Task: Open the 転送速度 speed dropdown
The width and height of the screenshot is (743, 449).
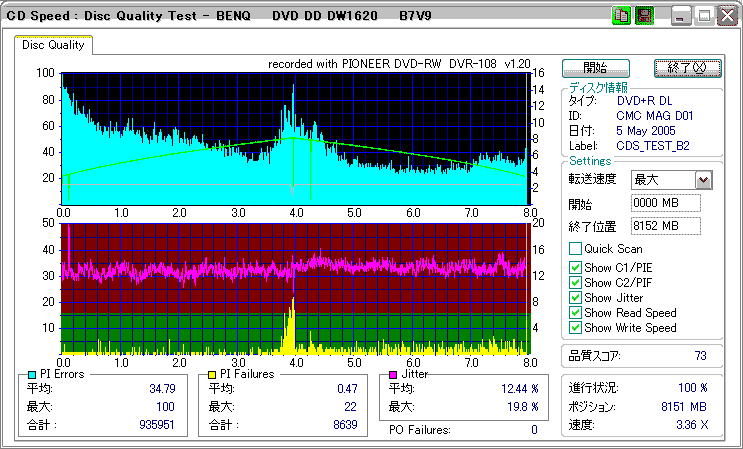Action: (703, 180)
